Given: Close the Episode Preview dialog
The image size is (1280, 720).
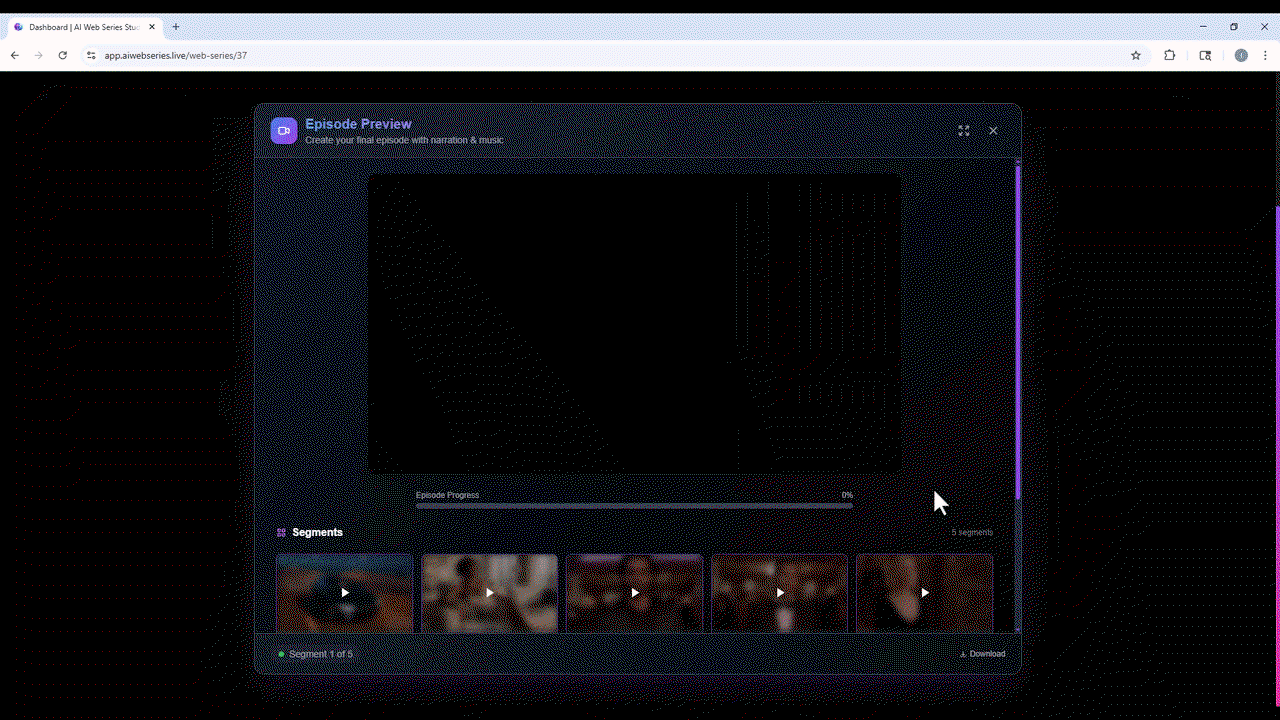Looking at the screenshot, I should click(993, 131).
